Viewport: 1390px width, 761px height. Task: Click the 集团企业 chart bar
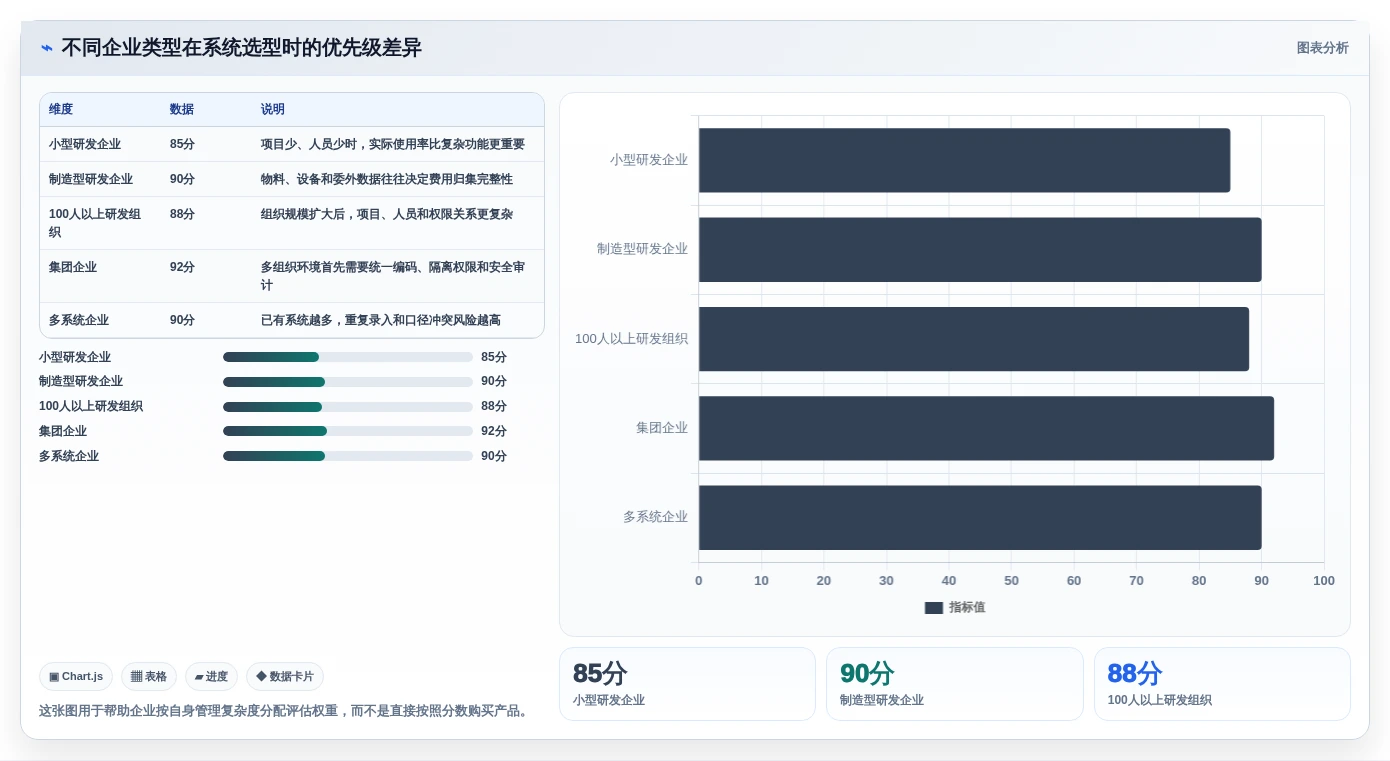point(986,428)
